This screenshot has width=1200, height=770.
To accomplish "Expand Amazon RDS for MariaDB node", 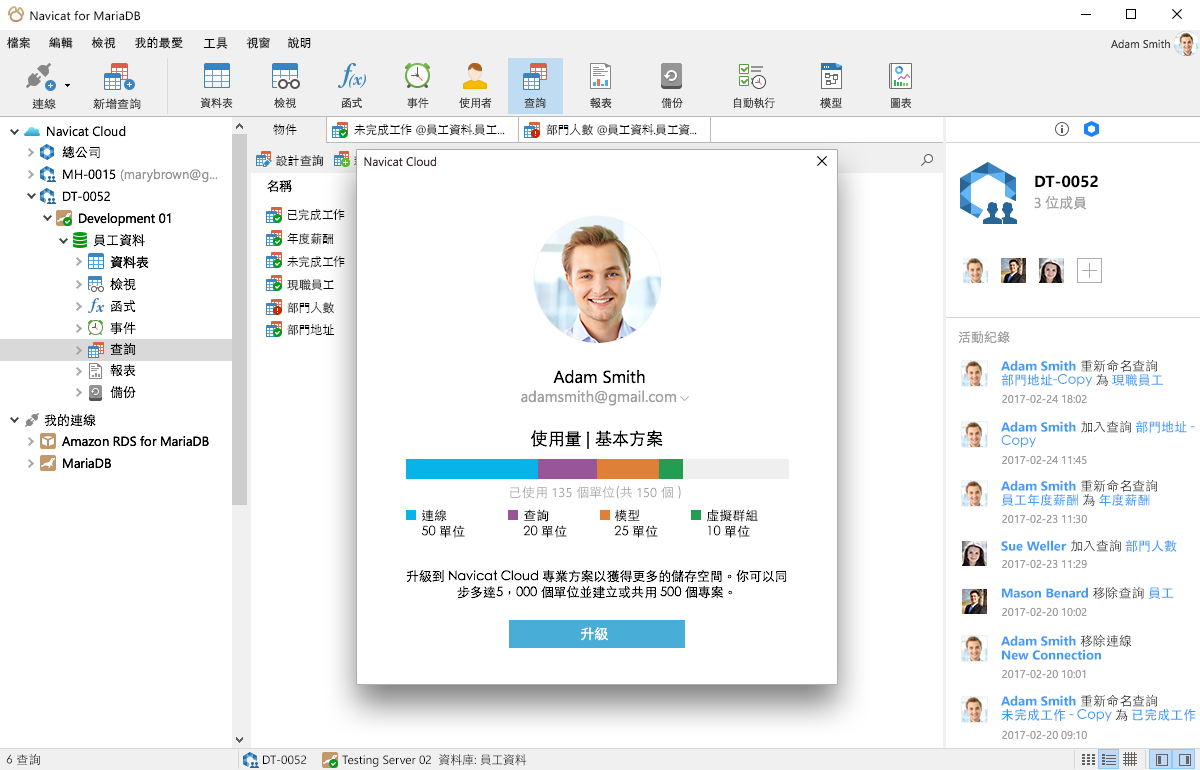I will click(30, 442).
